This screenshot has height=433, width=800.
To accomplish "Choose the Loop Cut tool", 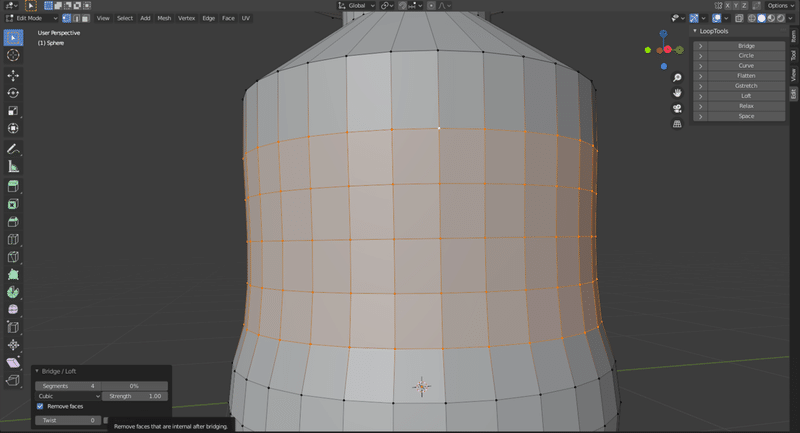I will click(x=13, y=239).
